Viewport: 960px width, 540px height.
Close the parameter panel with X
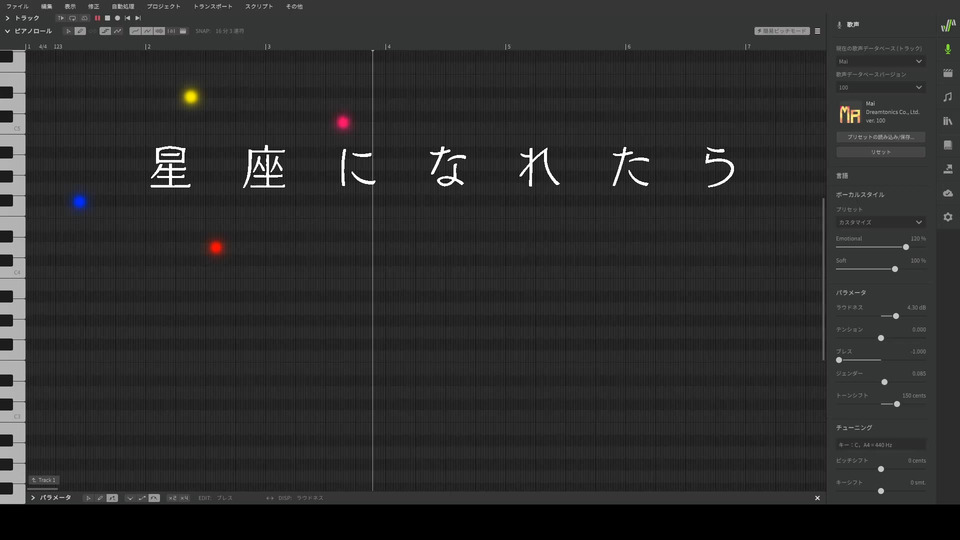pos(817,498)
